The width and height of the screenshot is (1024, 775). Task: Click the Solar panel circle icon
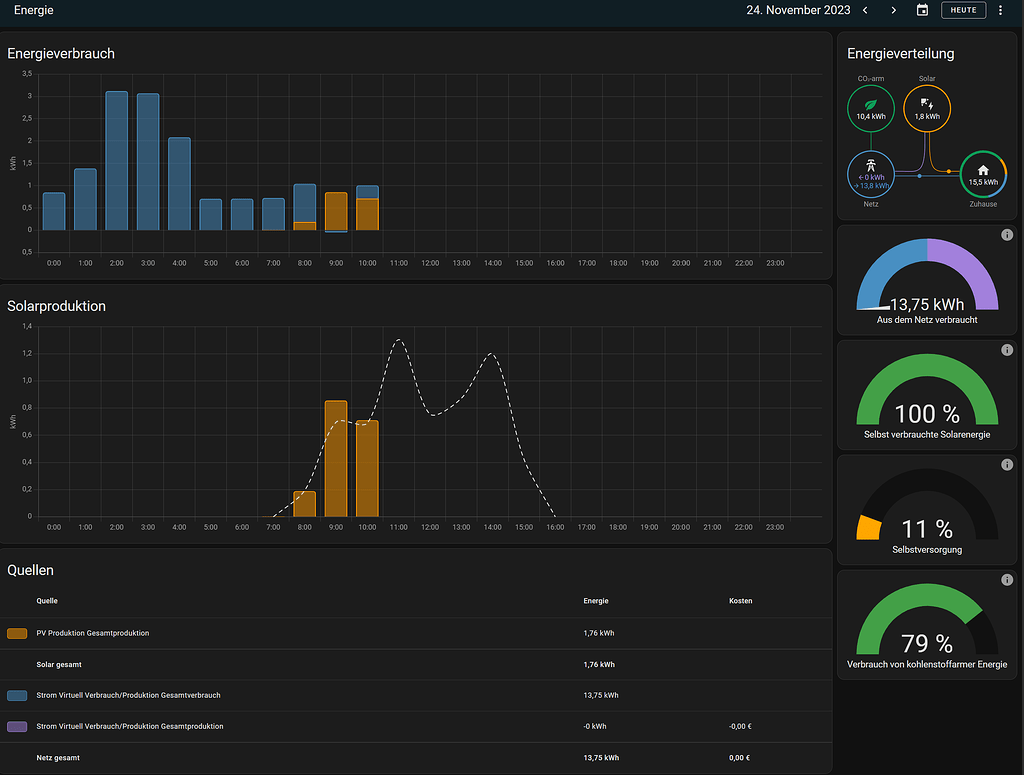point(927,108)
